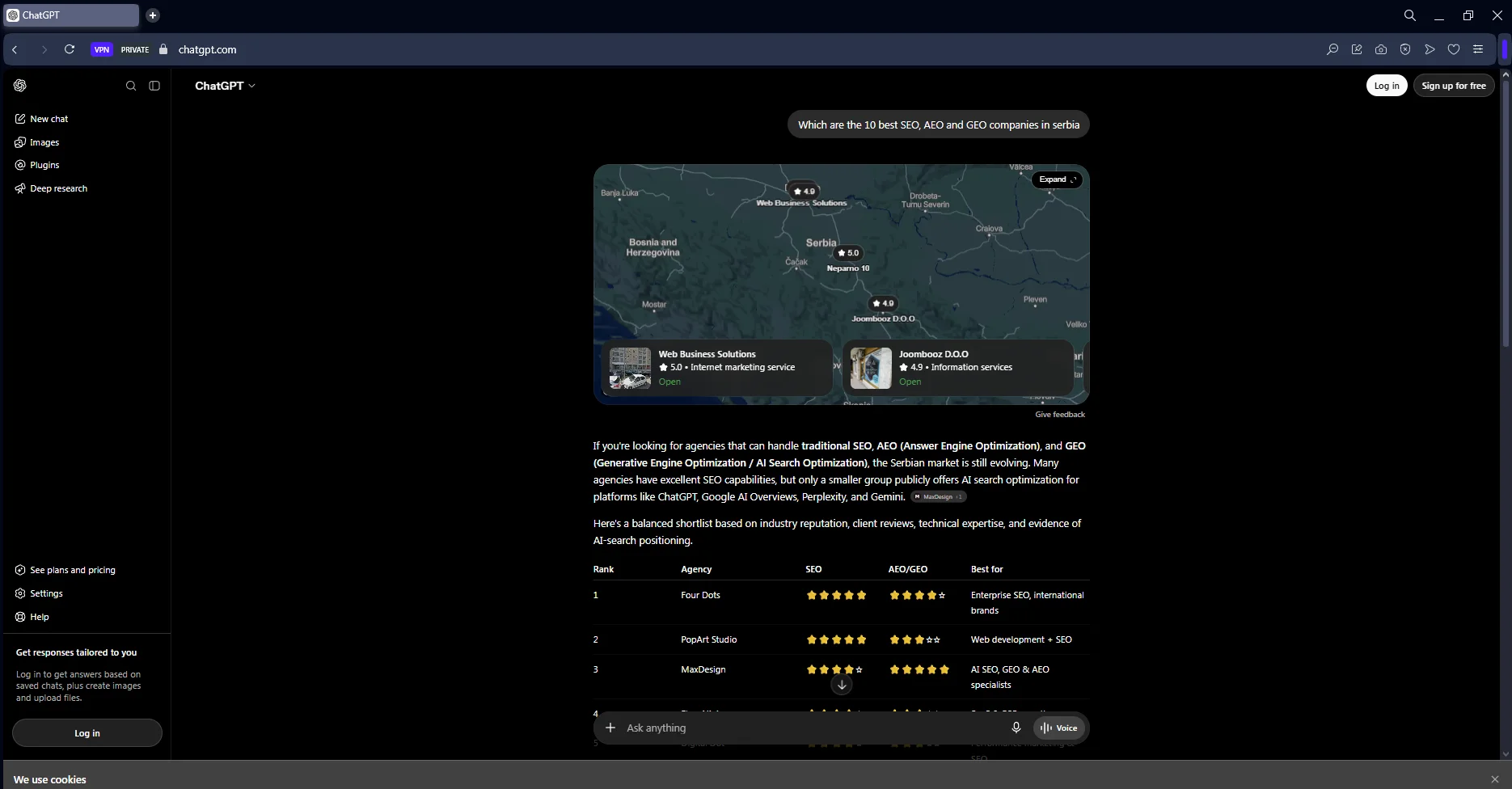Click Four Dots agency cell
The width and height of the screenshot is (1512, 789).
point(700,595)
